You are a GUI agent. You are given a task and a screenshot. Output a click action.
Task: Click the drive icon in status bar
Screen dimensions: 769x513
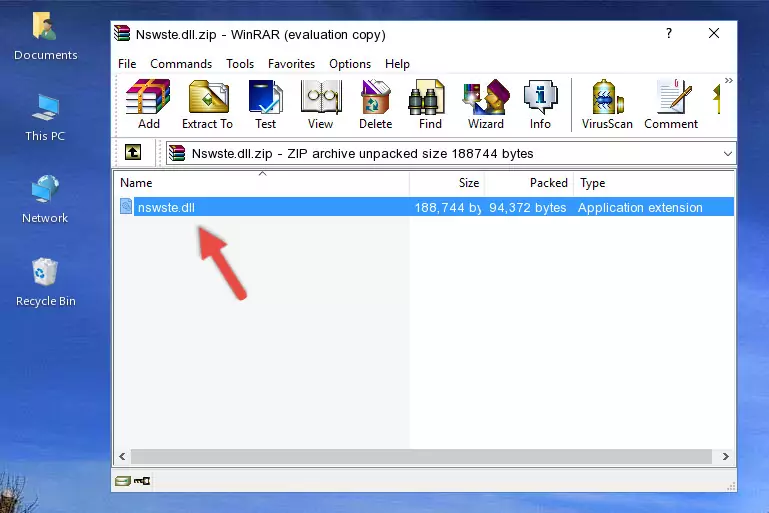pos(123,481)
